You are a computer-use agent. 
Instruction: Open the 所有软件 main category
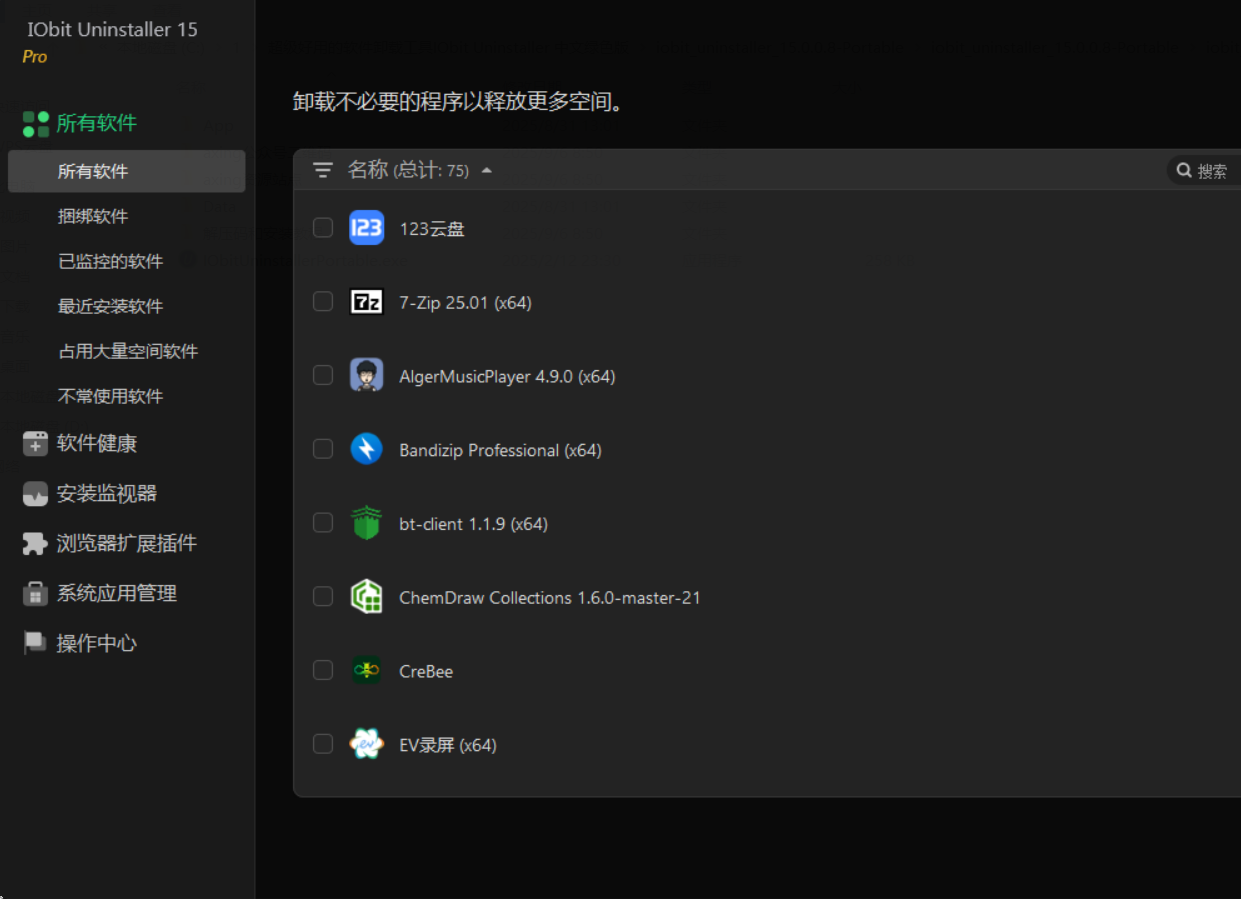click(x=96, y=124)
